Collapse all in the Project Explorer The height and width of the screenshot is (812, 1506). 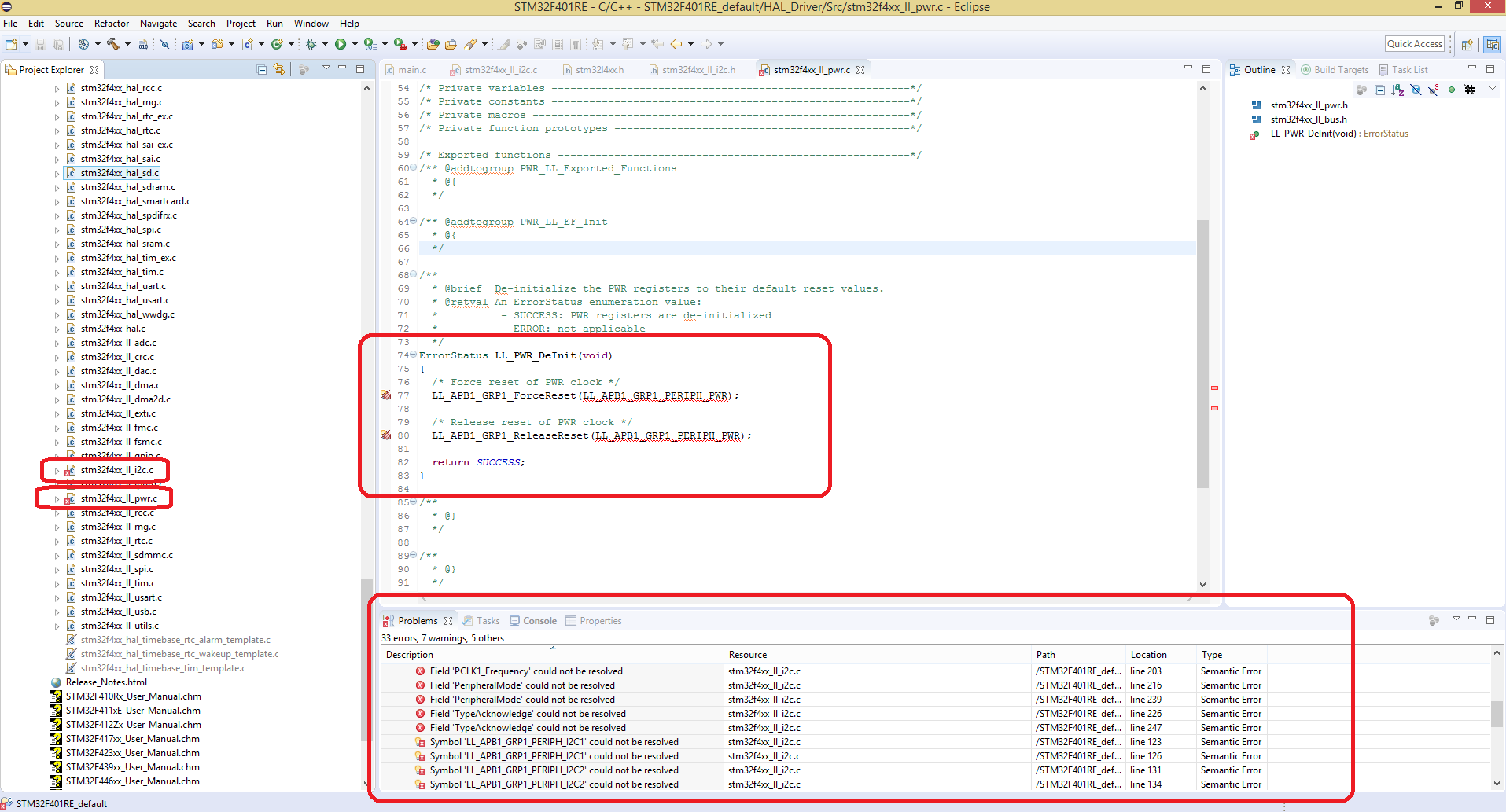(262, 70)
